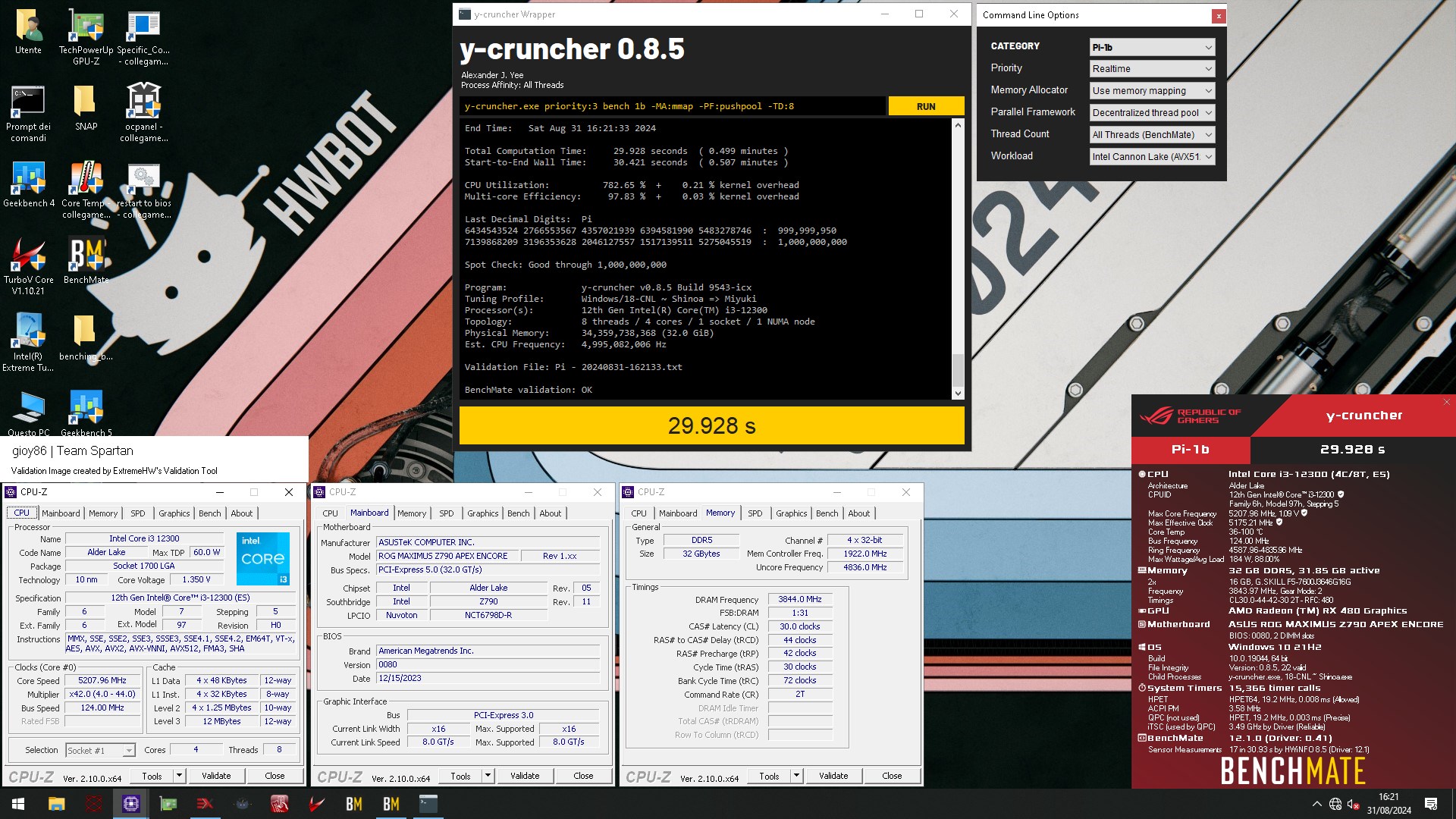Viewport: 1456px width, 819px height.
Task: Close the Command Line Options panel
Action: (1218, 15)
